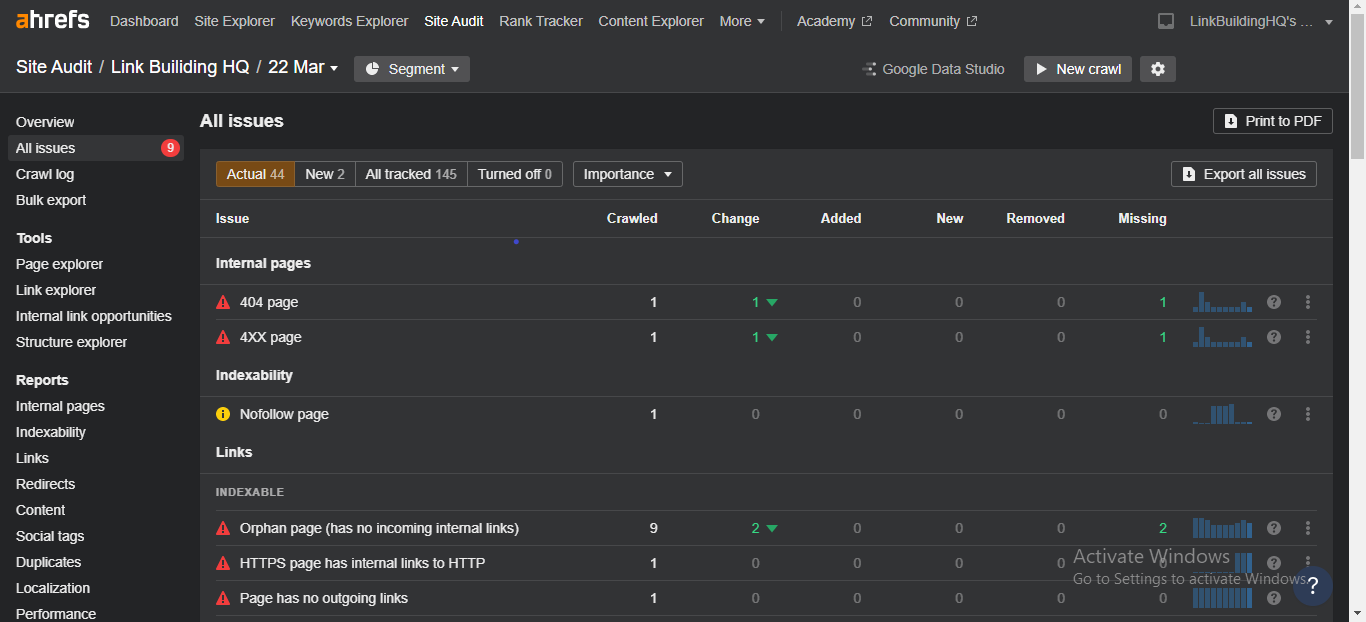Click history bar chart for 404 page
This screenshot has width=1366, height=622.
[1222, 302]
